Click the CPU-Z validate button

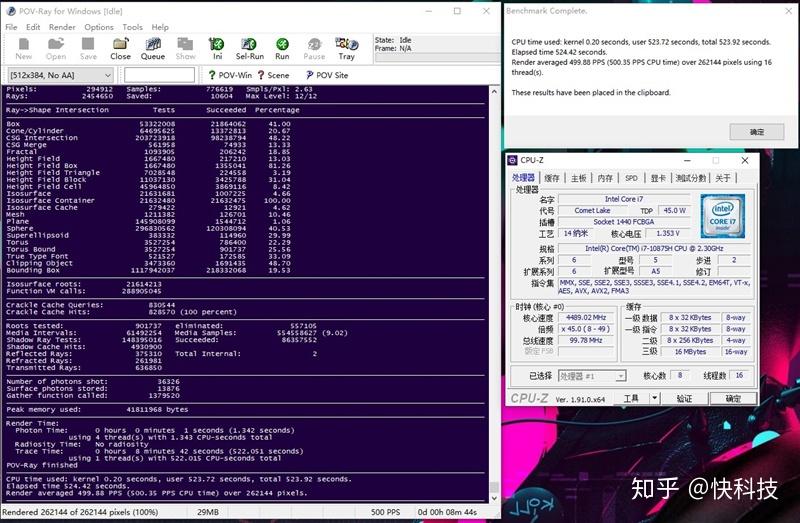[x=684, y=399]
